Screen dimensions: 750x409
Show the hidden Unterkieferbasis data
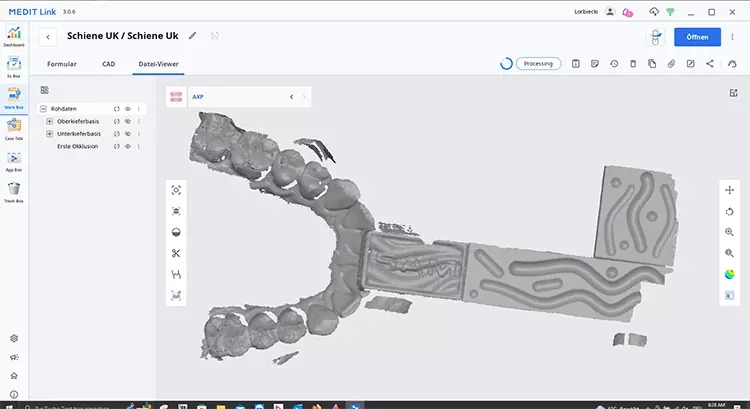(128, 134)
